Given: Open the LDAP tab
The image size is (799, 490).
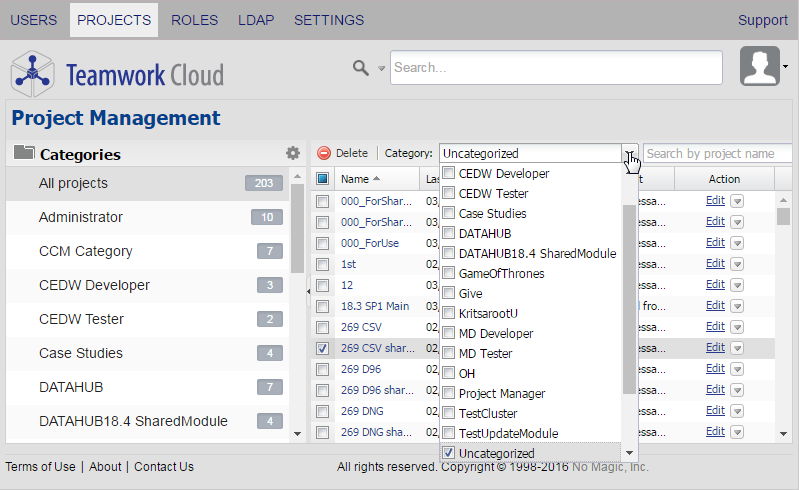Looking at the screenshot, I should coord(256,20).
